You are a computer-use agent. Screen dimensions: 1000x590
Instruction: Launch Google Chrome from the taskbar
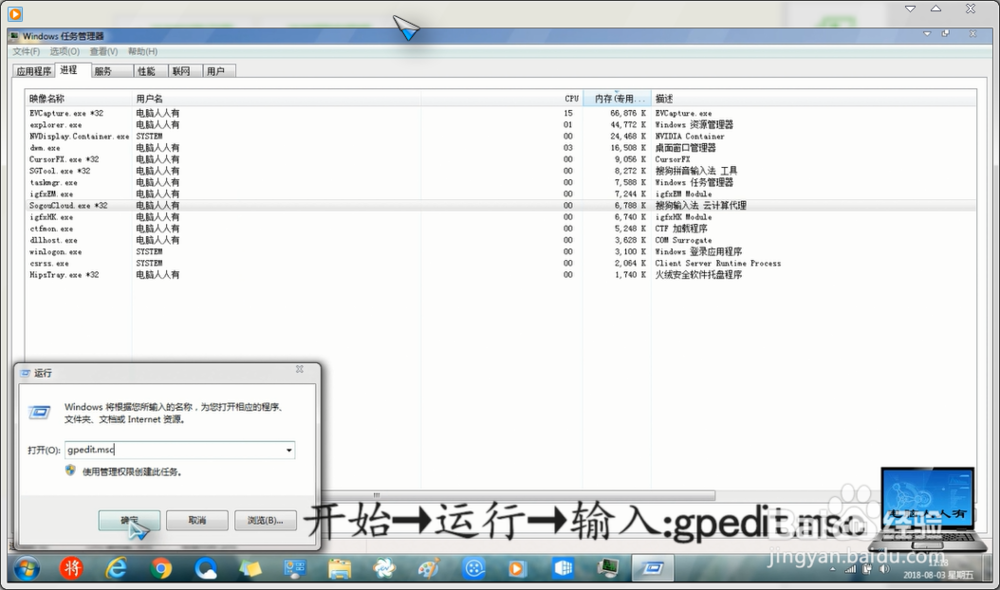click(161, 568)
